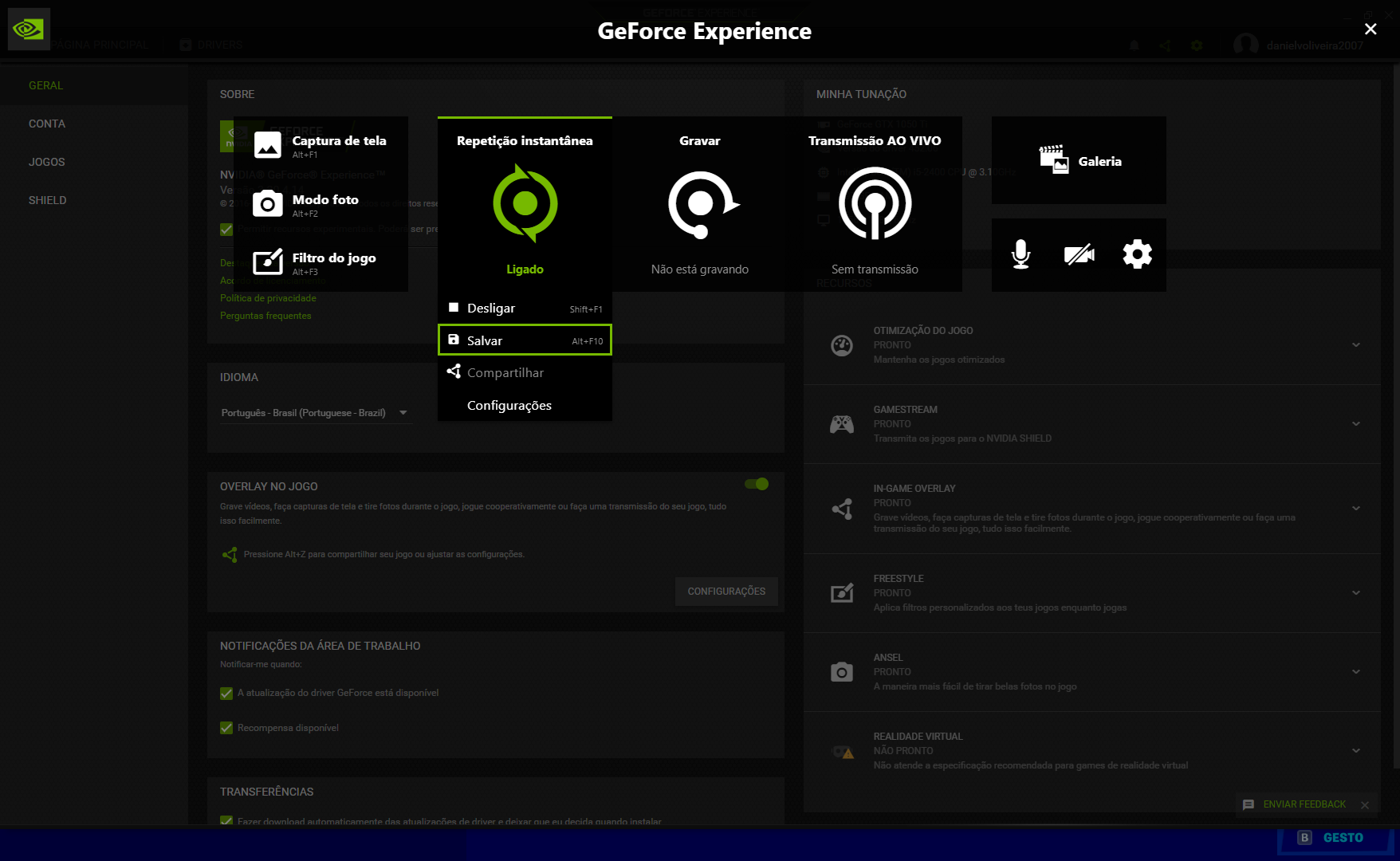Click the GESTO button at bottom
Image resolution: width=1400 pixels, height=861 pixels.
click(1336, 838)
